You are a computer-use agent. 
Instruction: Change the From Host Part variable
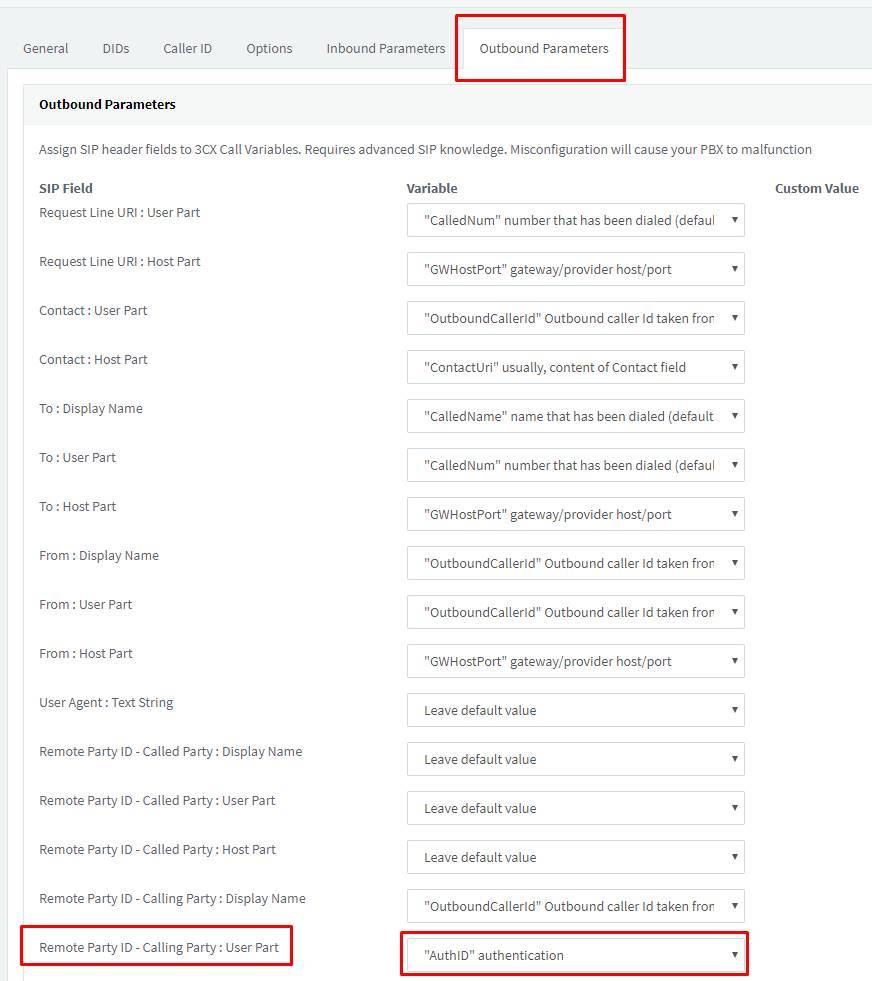(x=575, y=661)
